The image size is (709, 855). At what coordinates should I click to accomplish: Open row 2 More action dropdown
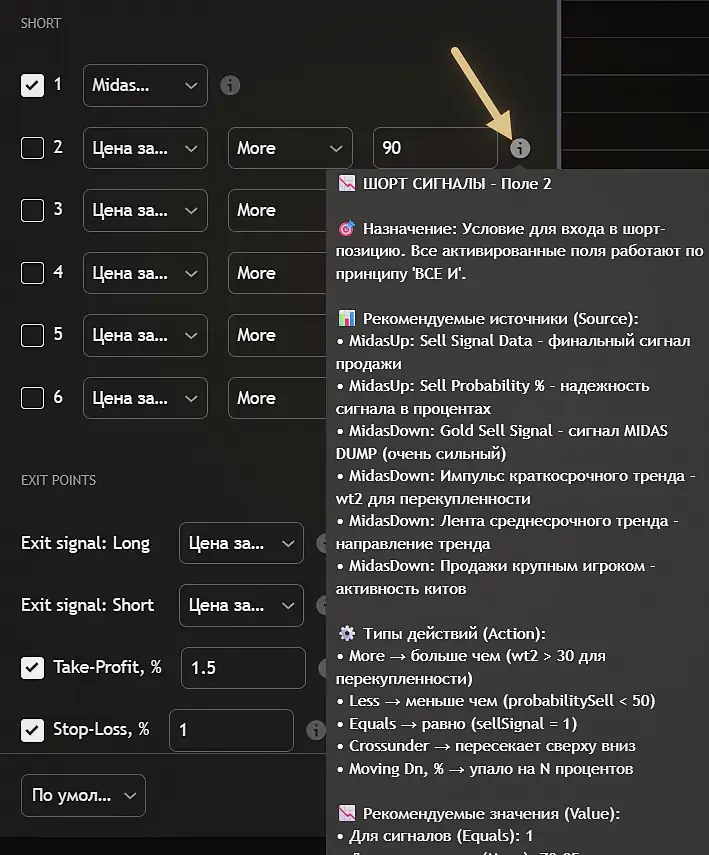click(290, 148)
